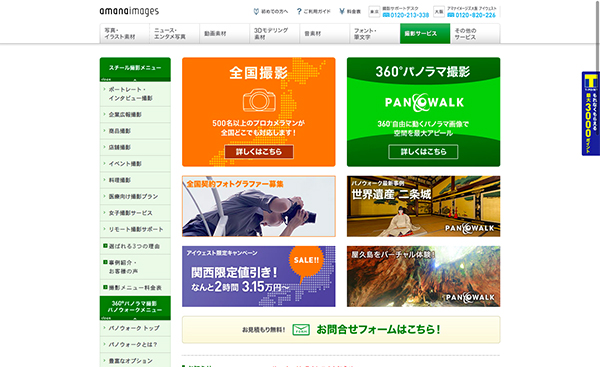Click the amanaimages logo
This screenshot has width=600, height=367.
129,11
